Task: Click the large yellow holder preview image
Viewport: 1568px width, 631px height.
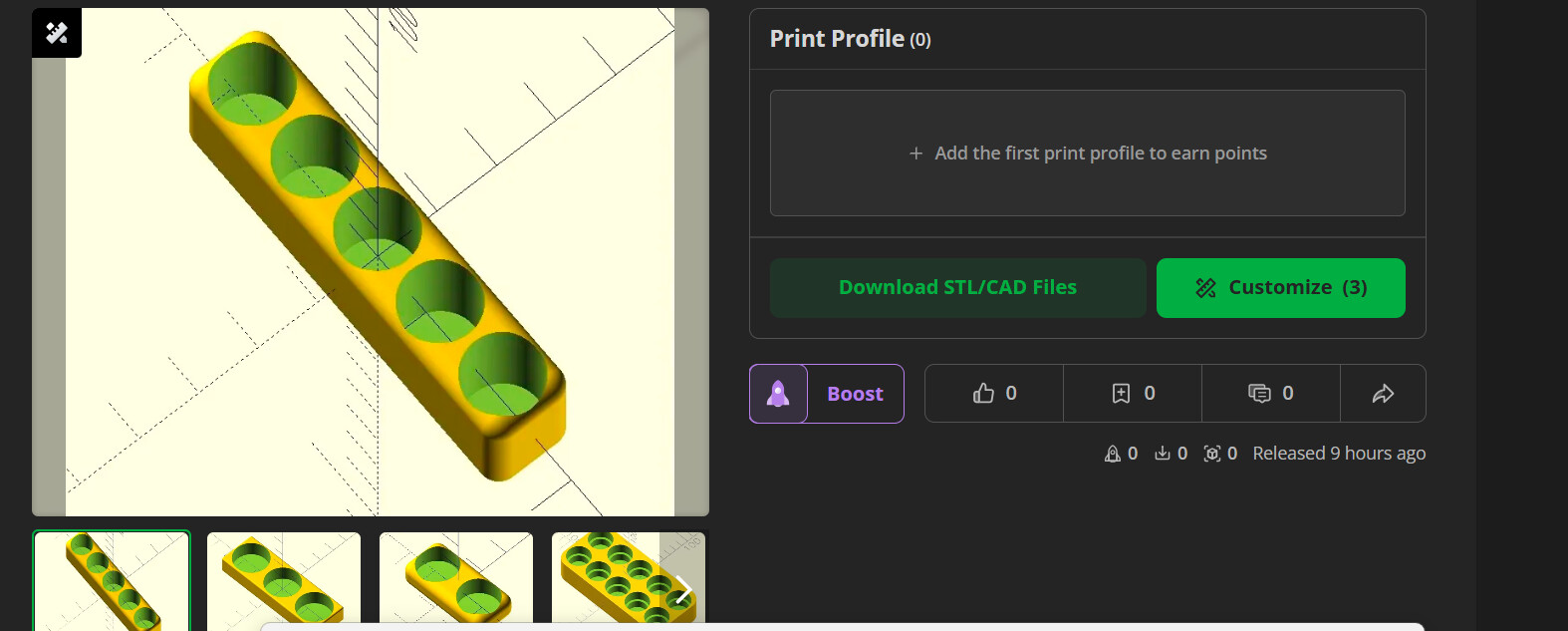Action: coord(371,262)
